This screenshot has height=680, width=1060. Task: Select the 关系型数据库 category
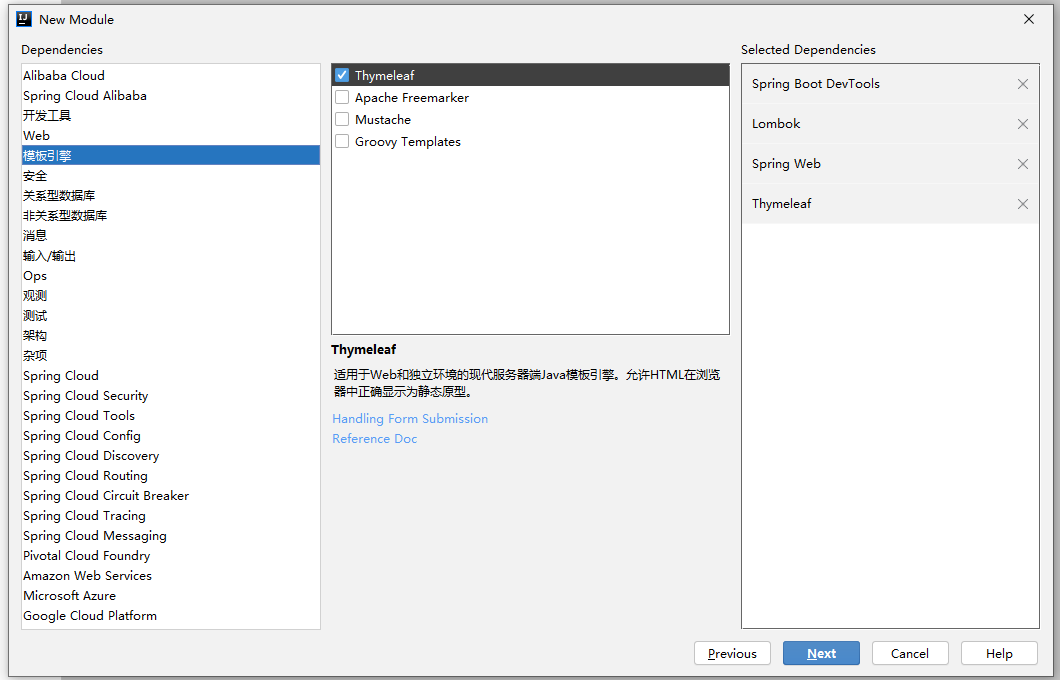[x=171, y=195]
